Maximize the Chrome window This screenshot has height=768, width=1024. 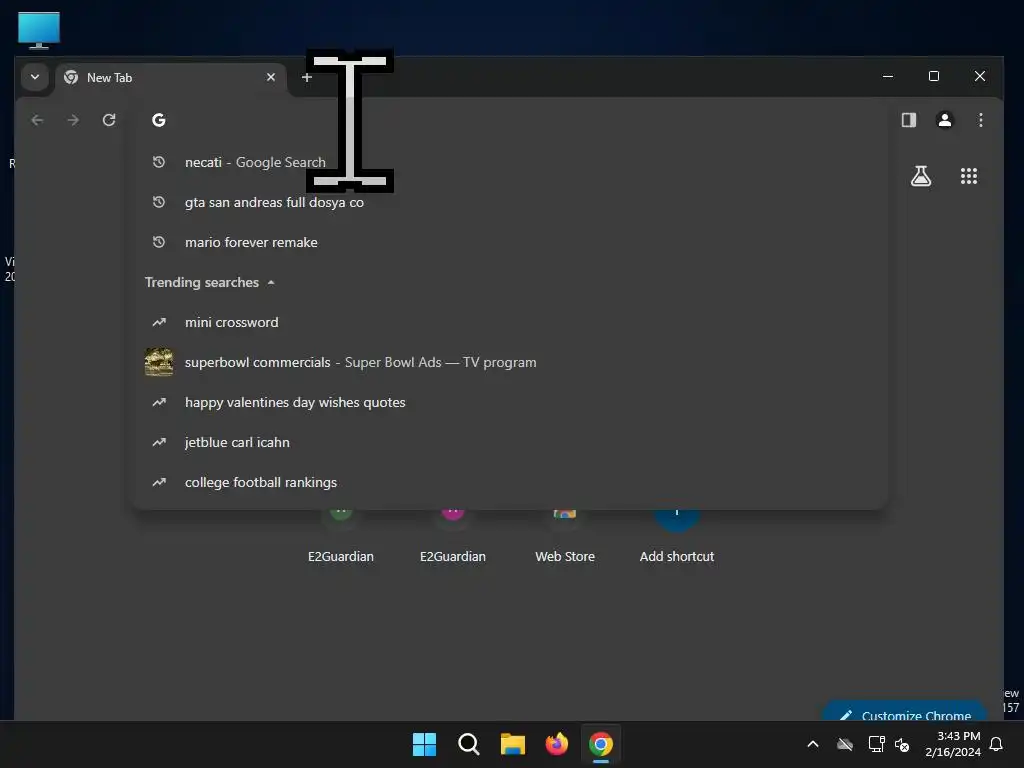click(x=934, y=76)
